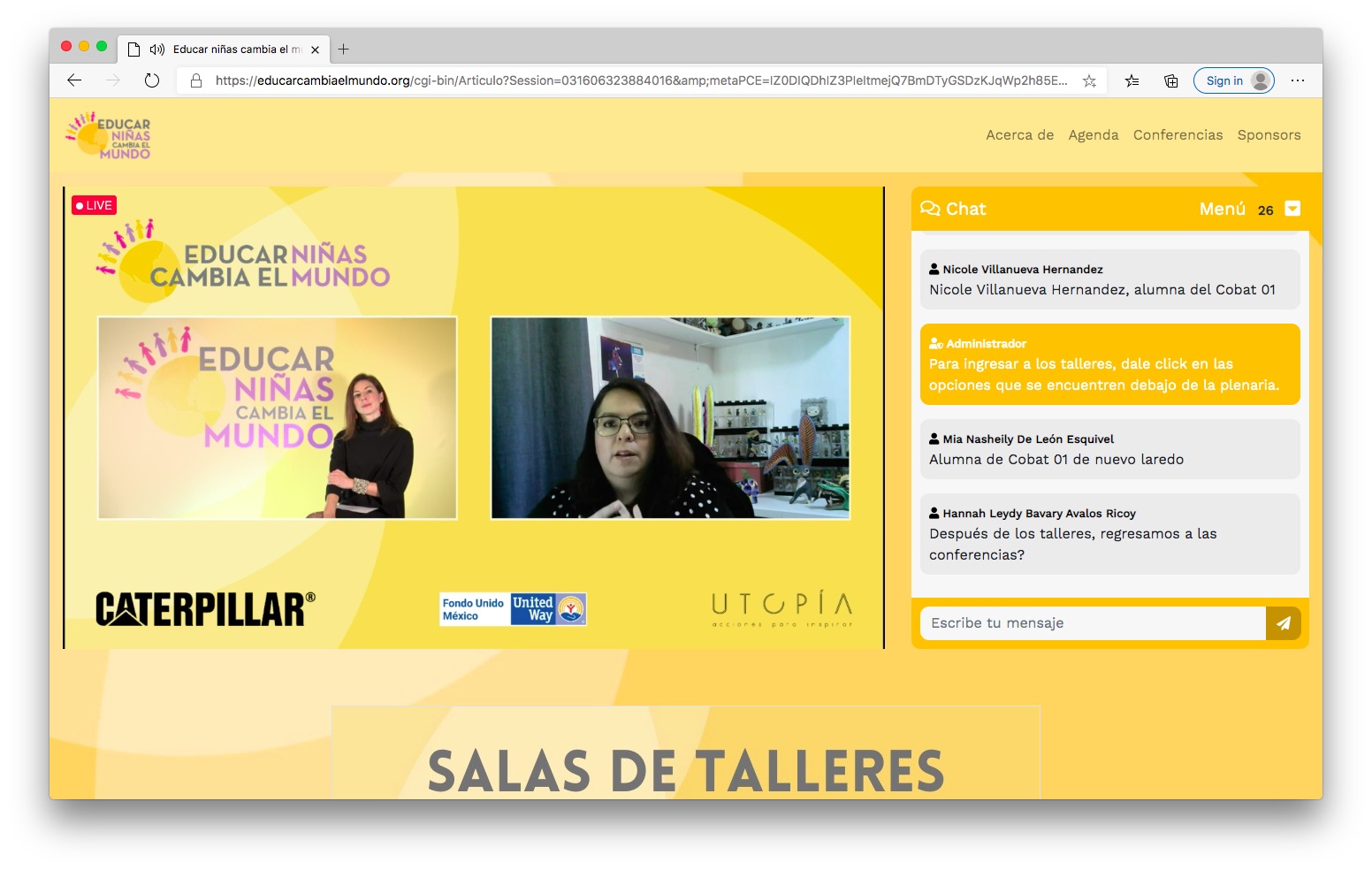Expand the Menú dropdown in the chat header
The width and height of the screenshot is (1372, 870).
[x=1292, y=208]
